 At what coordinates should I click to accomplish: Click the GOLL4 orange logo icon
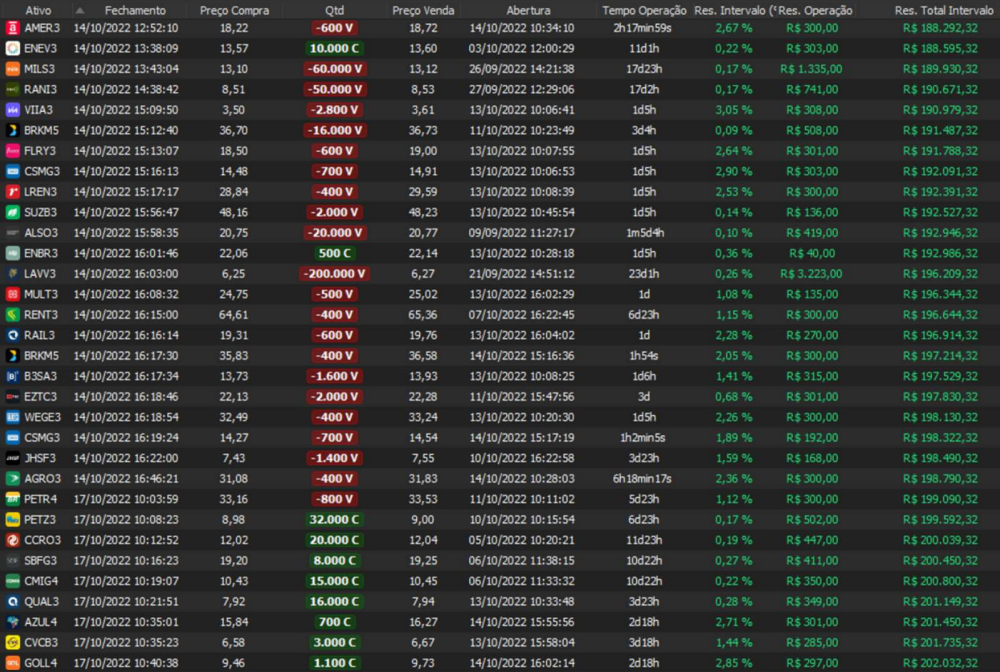point(12,663)
